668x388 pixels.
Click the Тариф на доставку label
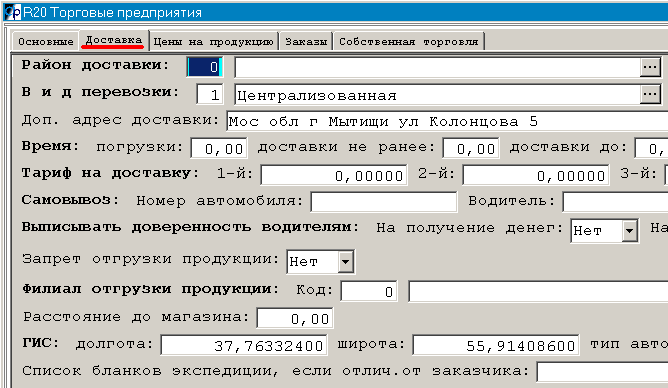(x=110, y=173)
